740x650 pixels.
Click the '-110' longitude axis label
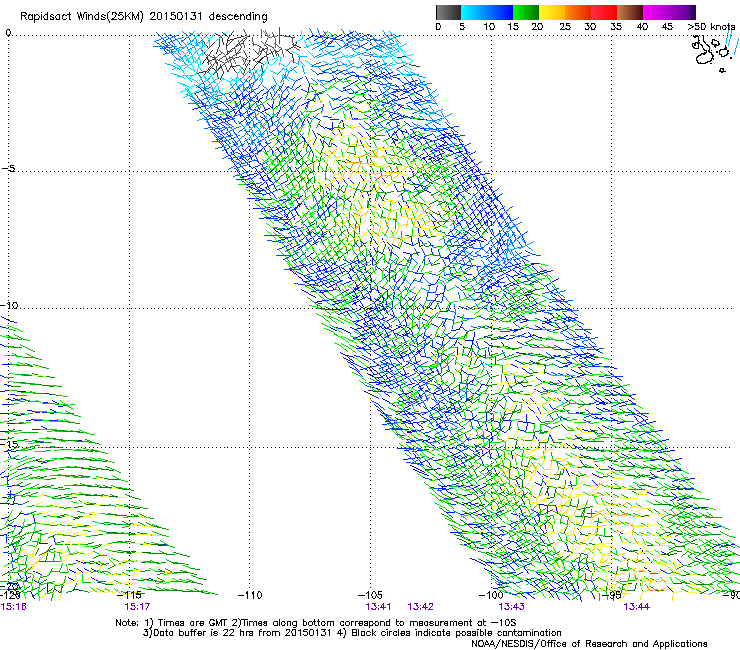point(250,595)
